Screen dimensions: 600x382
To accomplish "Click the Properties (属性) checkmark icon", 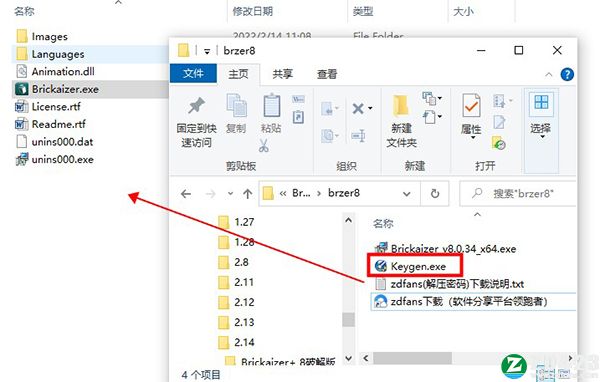I will coord(471,105).
